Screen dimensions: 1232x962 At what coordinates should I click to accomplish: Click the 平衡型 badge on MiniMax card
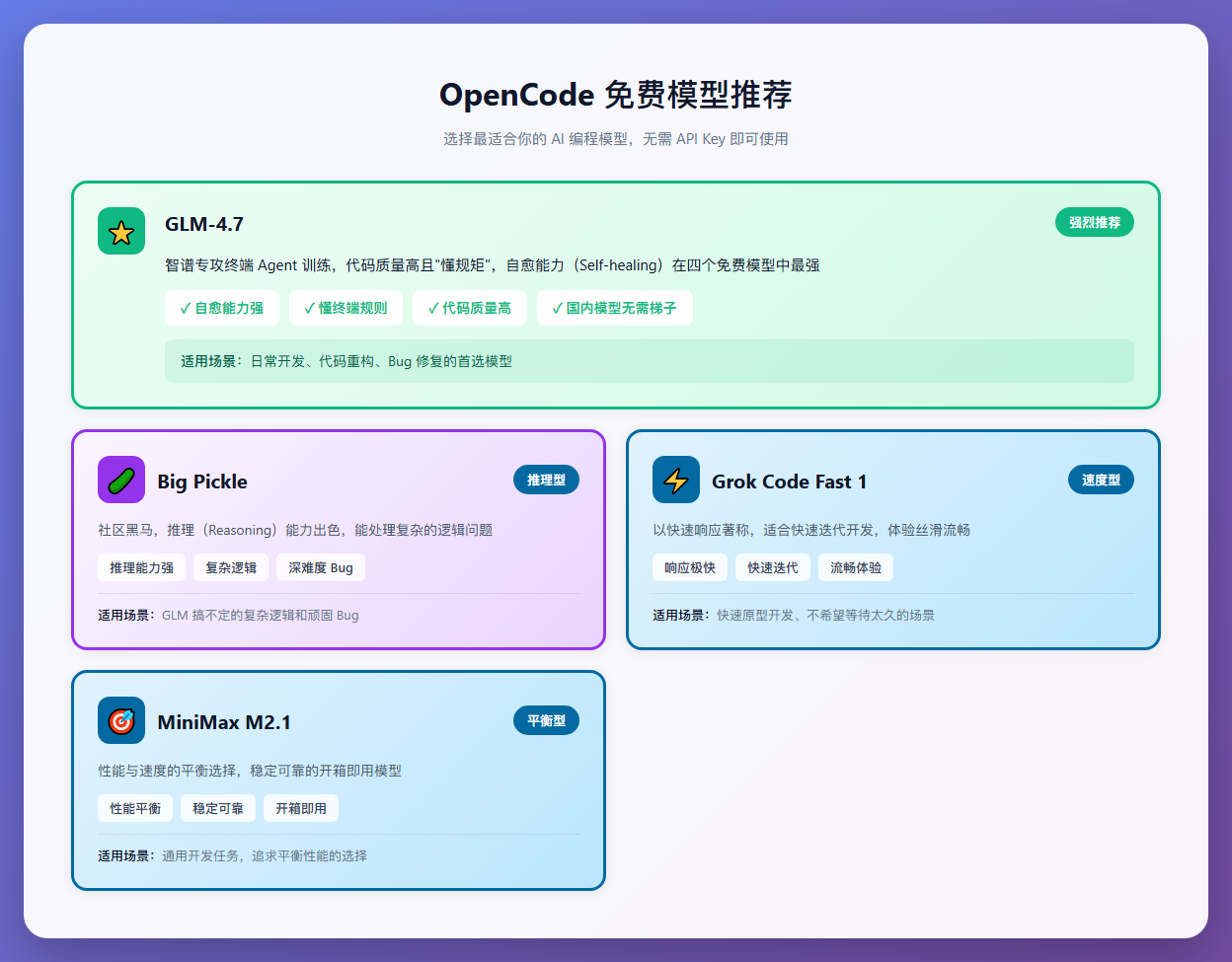pos(546,720)
